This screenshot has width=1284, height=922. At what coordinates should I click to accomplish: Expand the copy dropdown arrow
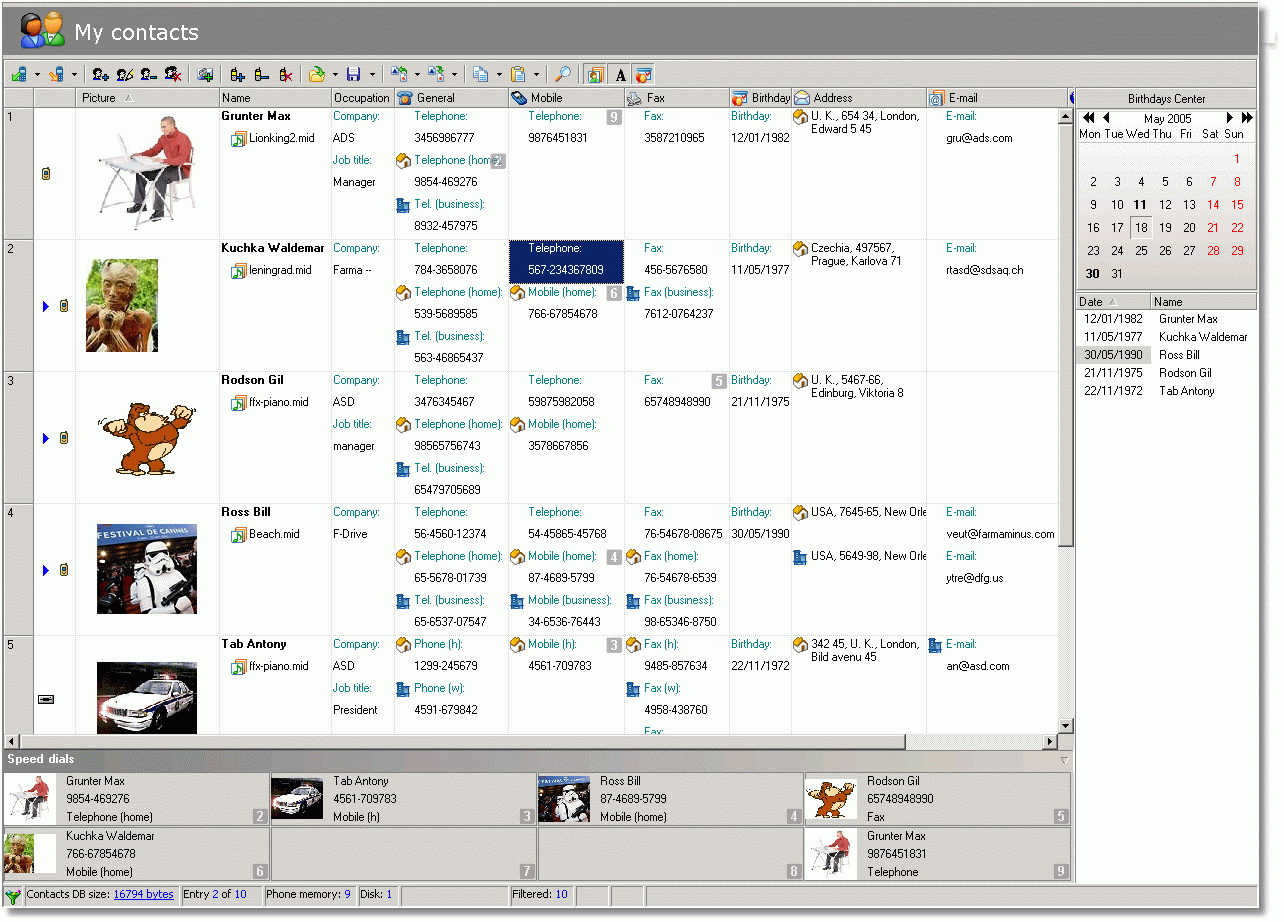pyautogui.click(x=499, y=75)
